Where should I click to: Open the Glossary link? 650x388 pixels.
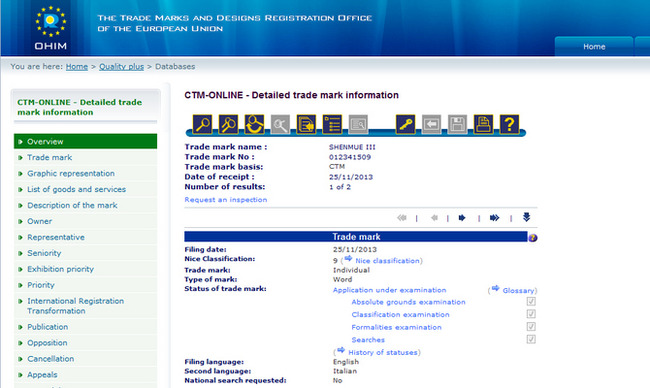click(x=518, y=291)
